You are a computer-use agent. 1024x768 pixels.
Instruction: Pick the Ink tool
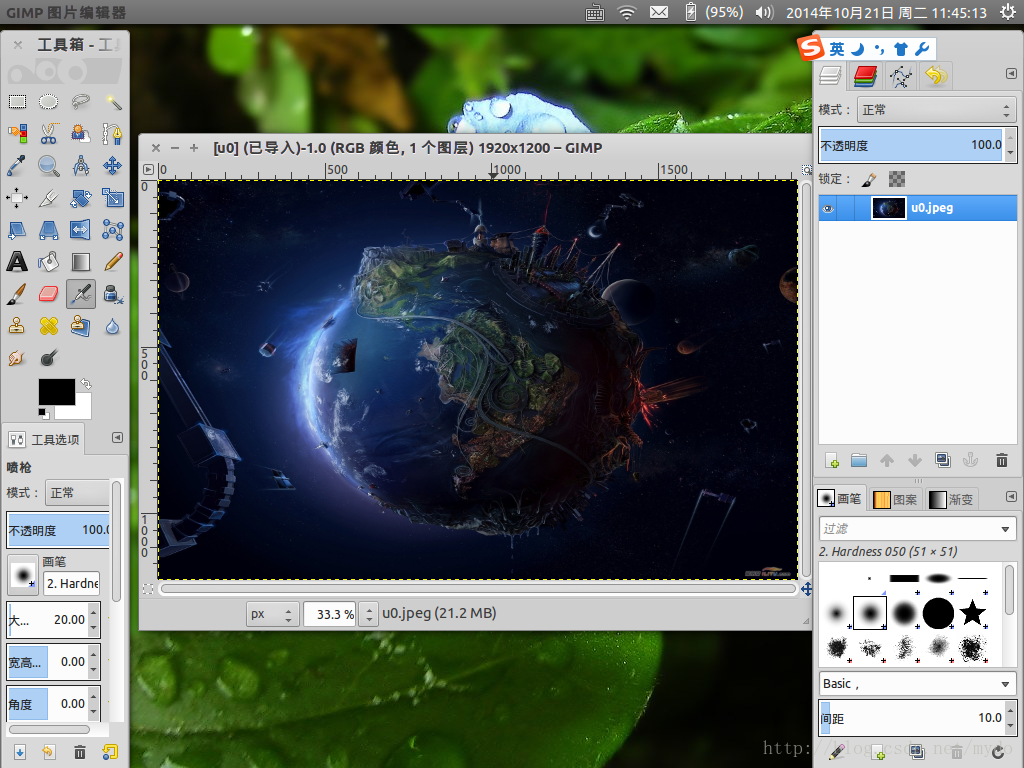pos(112,294)
